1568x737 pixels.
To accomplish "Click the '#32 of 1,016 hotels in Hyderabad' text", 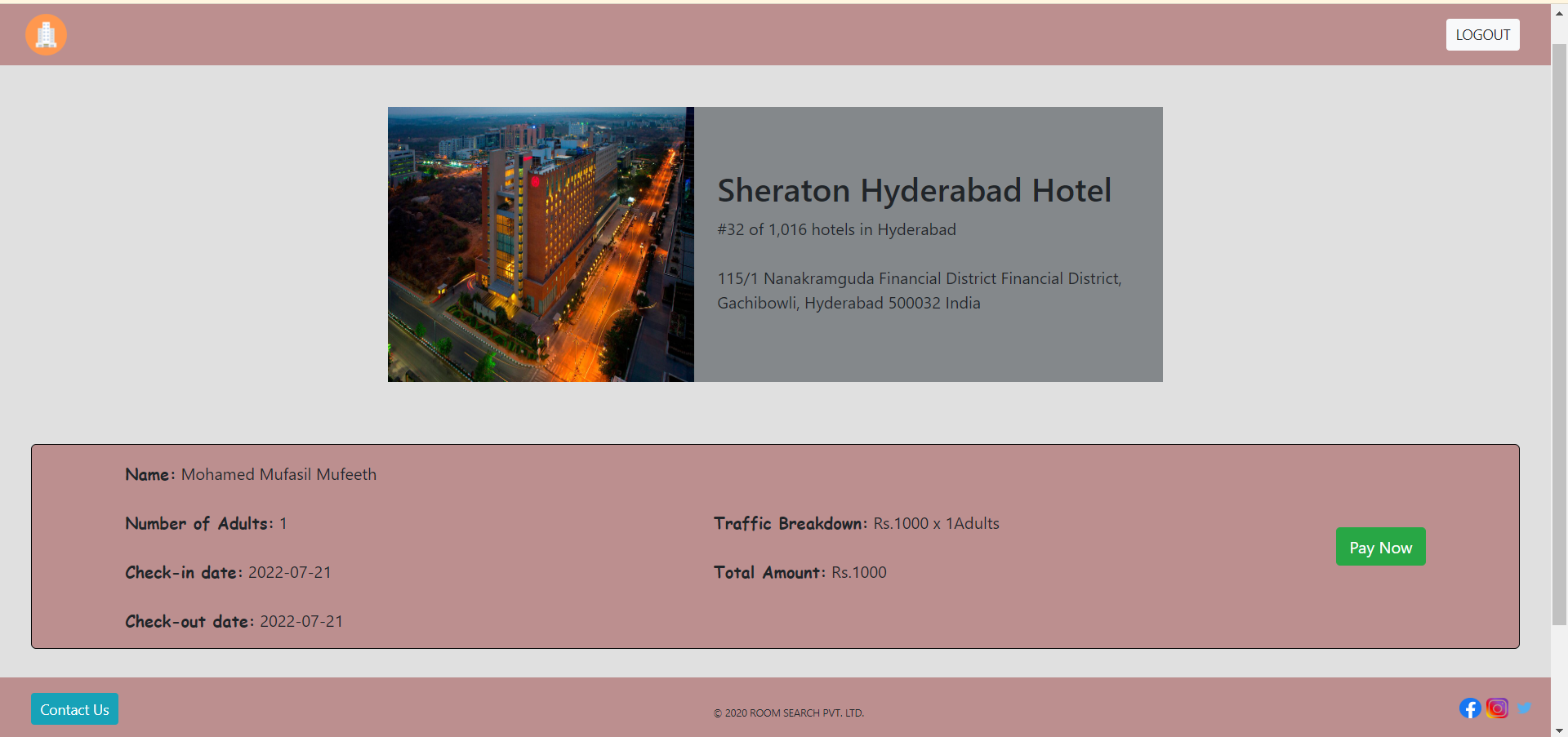I will (x=836, y=230).
